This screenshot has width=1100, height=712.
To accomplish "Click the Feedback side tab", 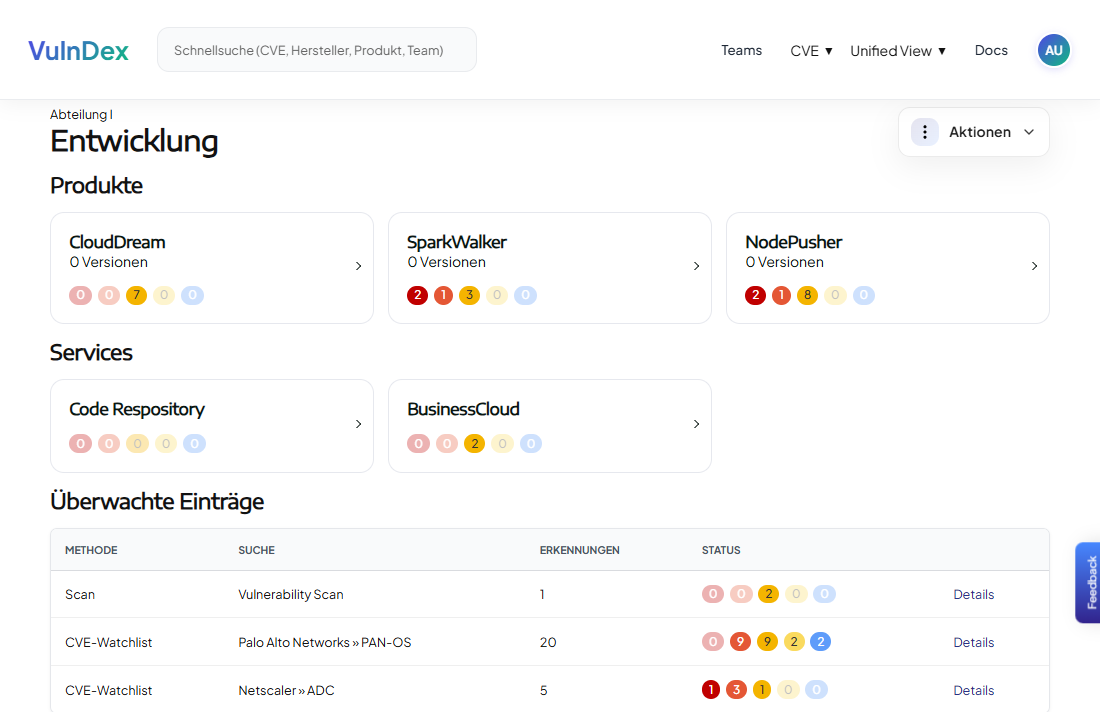I will tap(1088, 582).
